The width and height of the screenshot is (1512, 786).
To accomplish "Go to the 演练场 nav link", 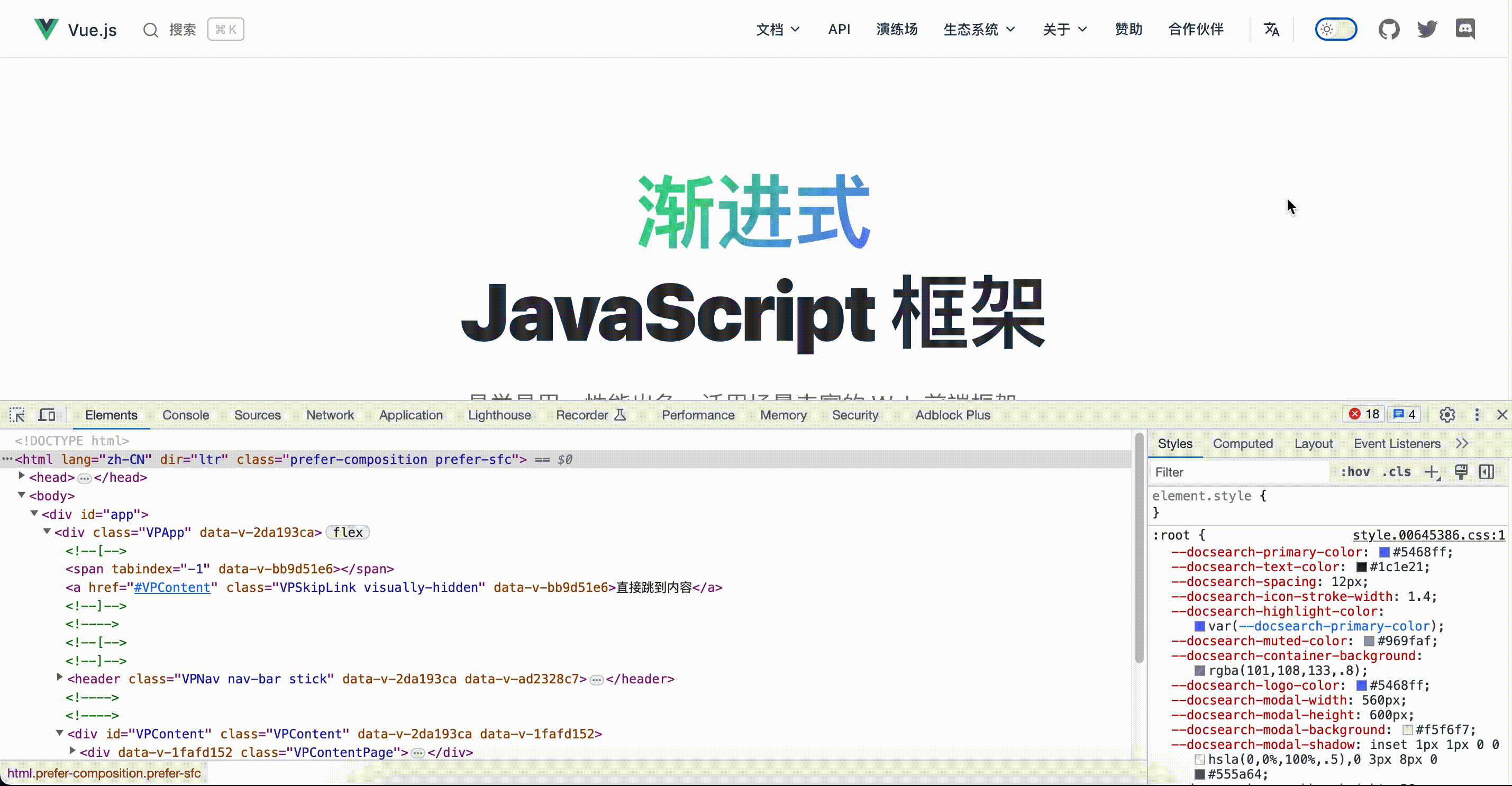I will 896,29.
